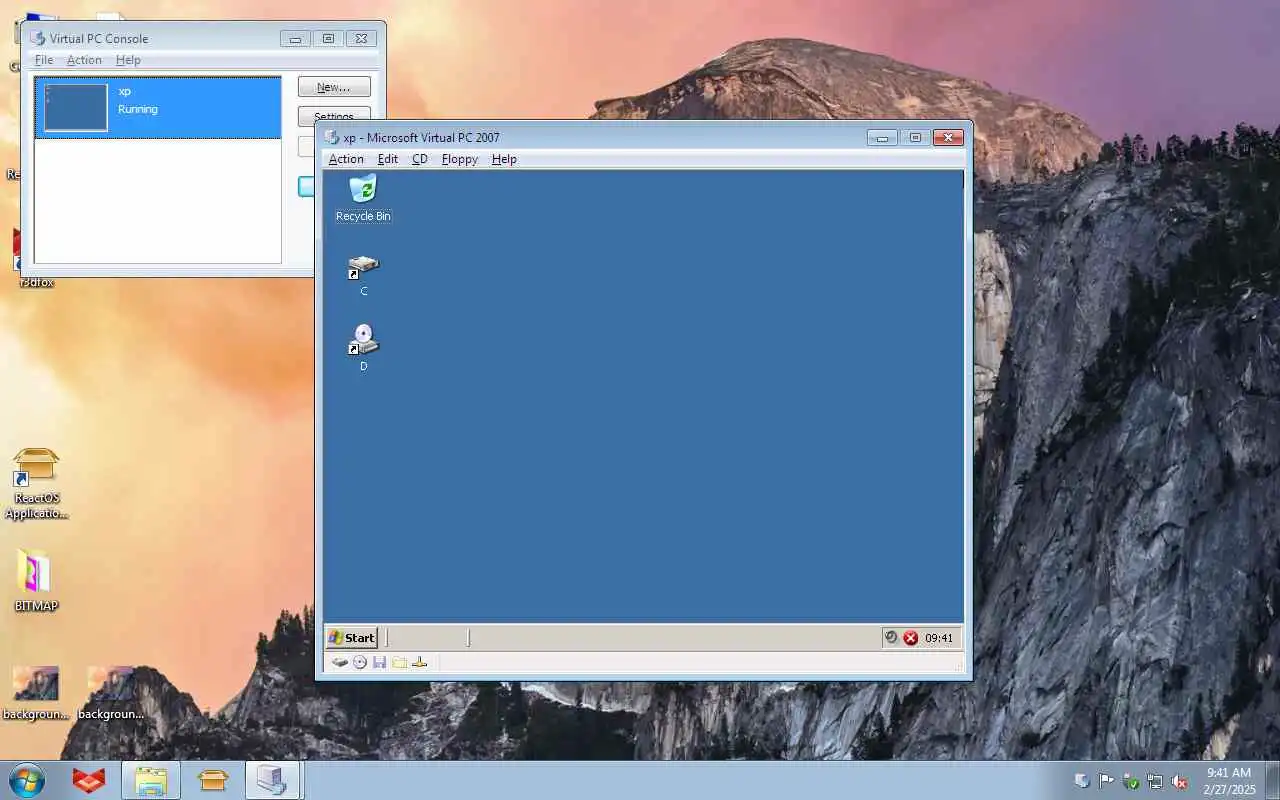Open the C drive shortcut in guest
The height and width of the screenshot is (800, 1280).
[x=363, y=275]
